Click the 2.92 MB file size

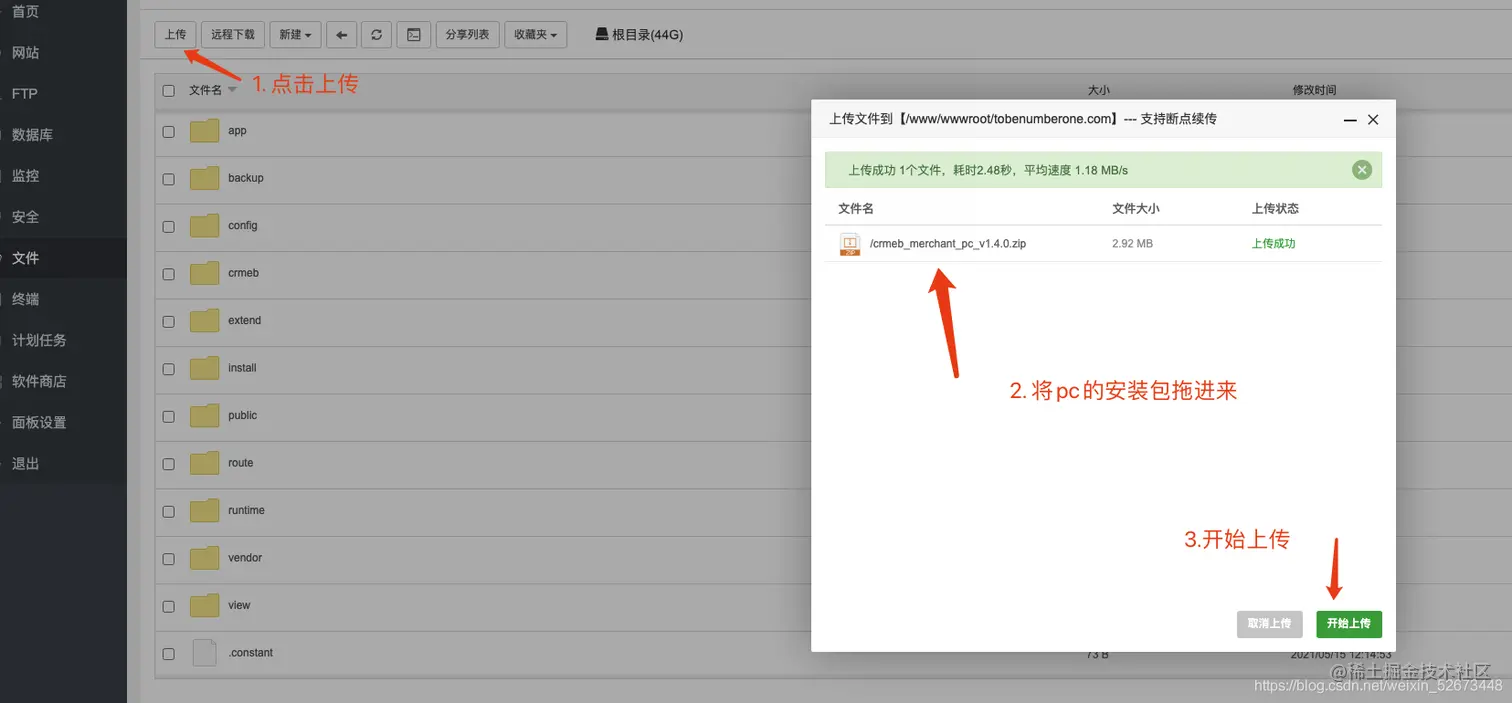pos(1132,243)
